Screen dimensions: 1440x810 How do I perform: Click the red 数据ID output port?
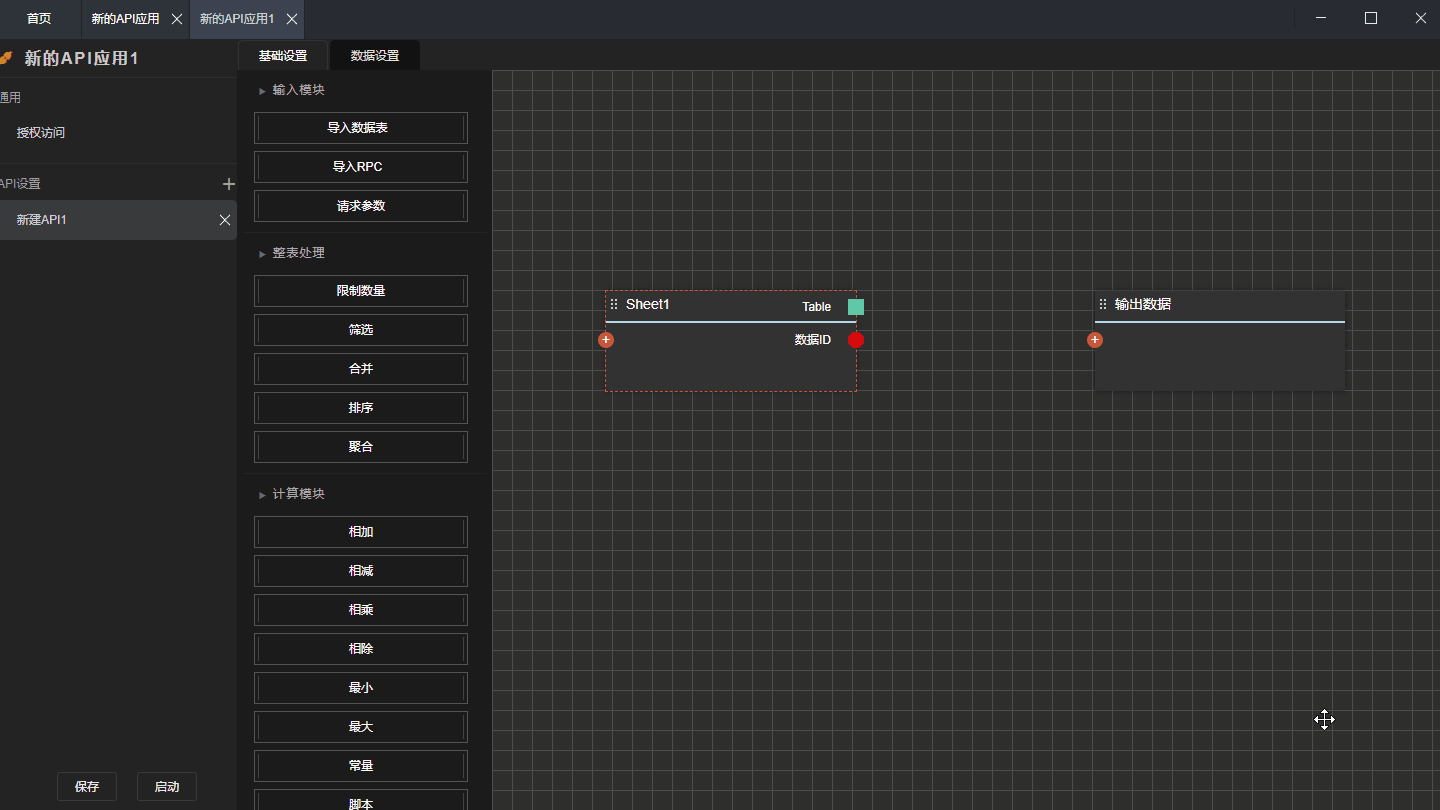click(x=856, y=340)
